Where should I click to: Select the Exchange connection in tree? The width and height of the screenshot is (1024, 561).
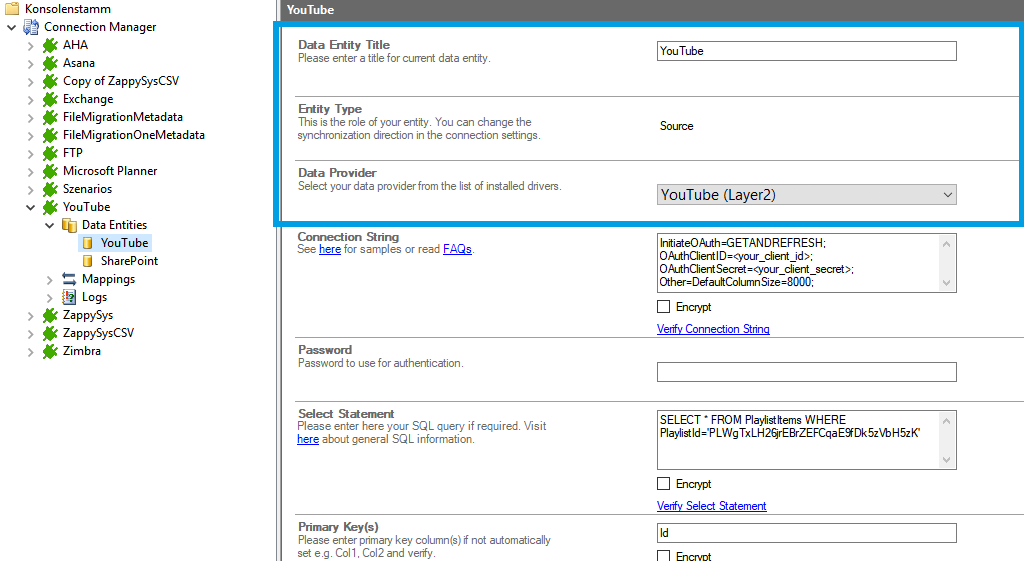tap(88, 99)
